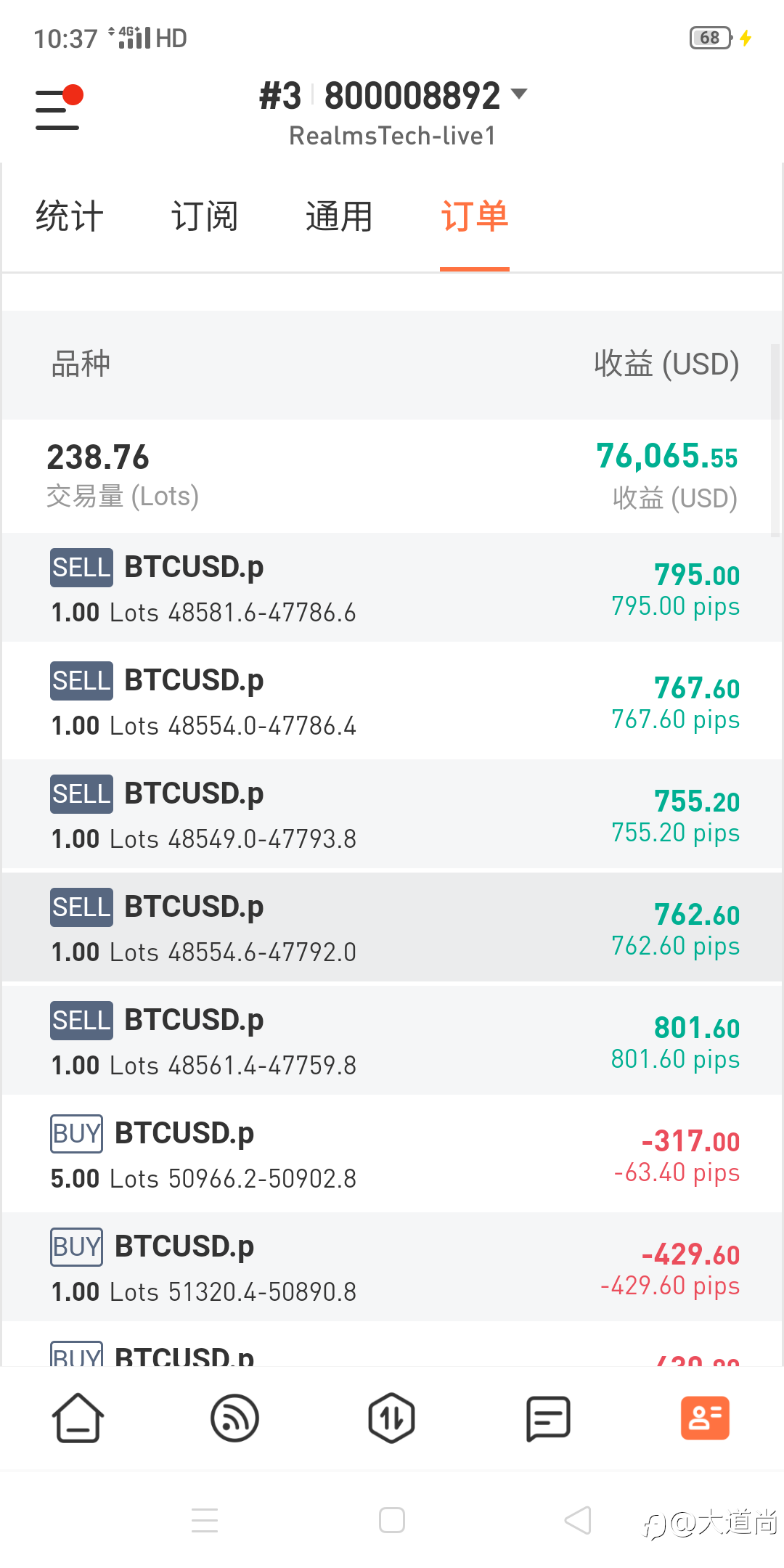784x1568 pixels.
Task: Switch to the 通用 tab
Action: point(339,216)
